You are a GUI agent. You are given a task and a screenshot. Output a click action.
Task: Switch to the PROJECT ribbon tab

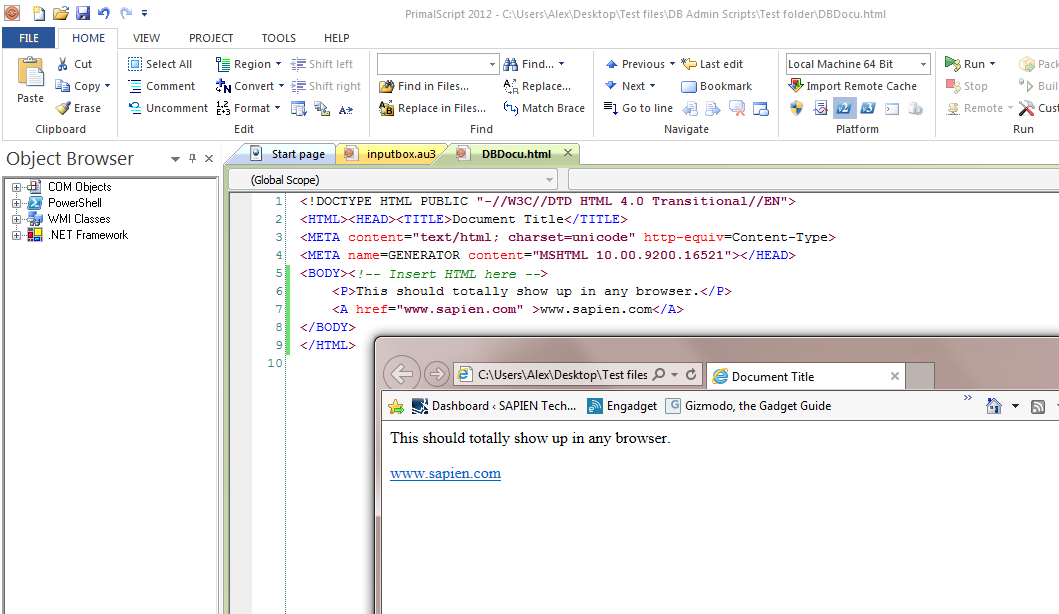click(211, 38)
